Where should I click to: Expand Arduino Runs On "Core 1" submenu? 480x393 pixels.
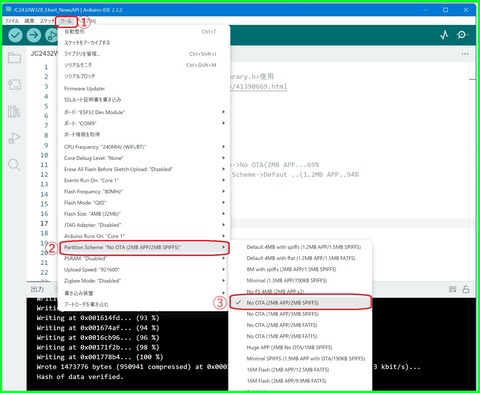[x=144, y=236]
